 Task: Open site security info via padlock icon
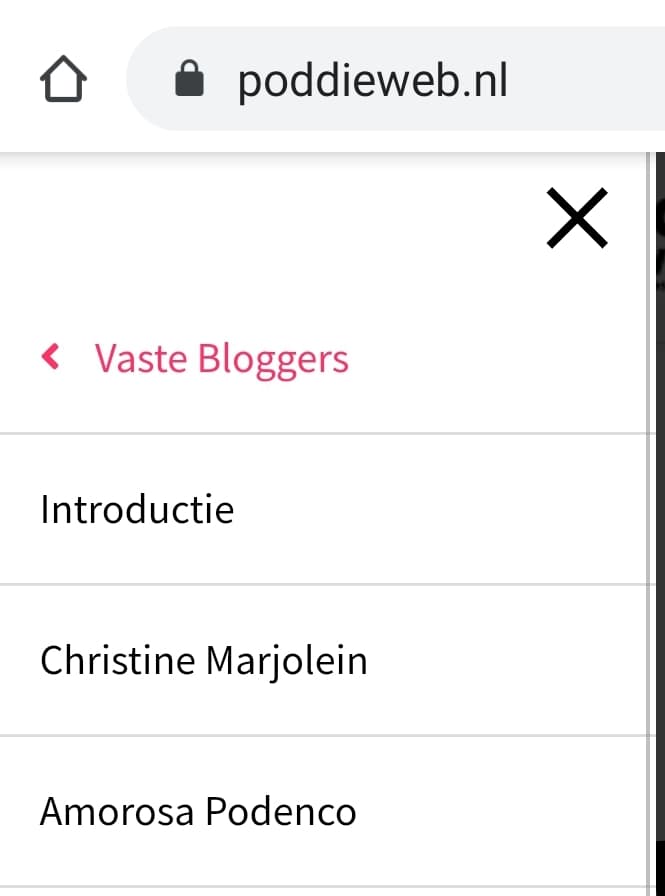[x=189, y=78]
